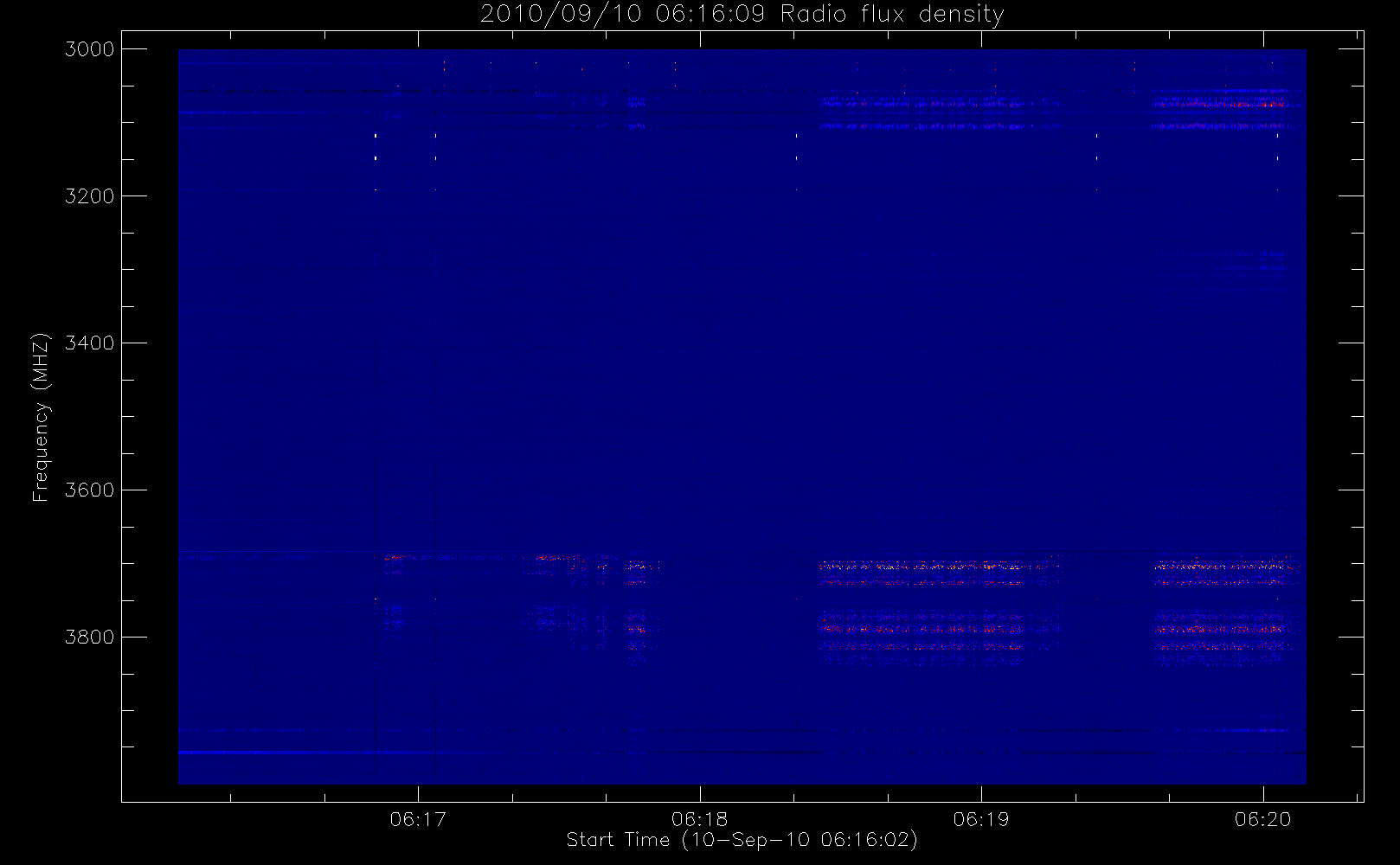Click the plot title '2010/09/10 06:16:09 Radio flux density'
This screenshot has width=1400, height=865.
pyautogui.click(x=742, y=15)
